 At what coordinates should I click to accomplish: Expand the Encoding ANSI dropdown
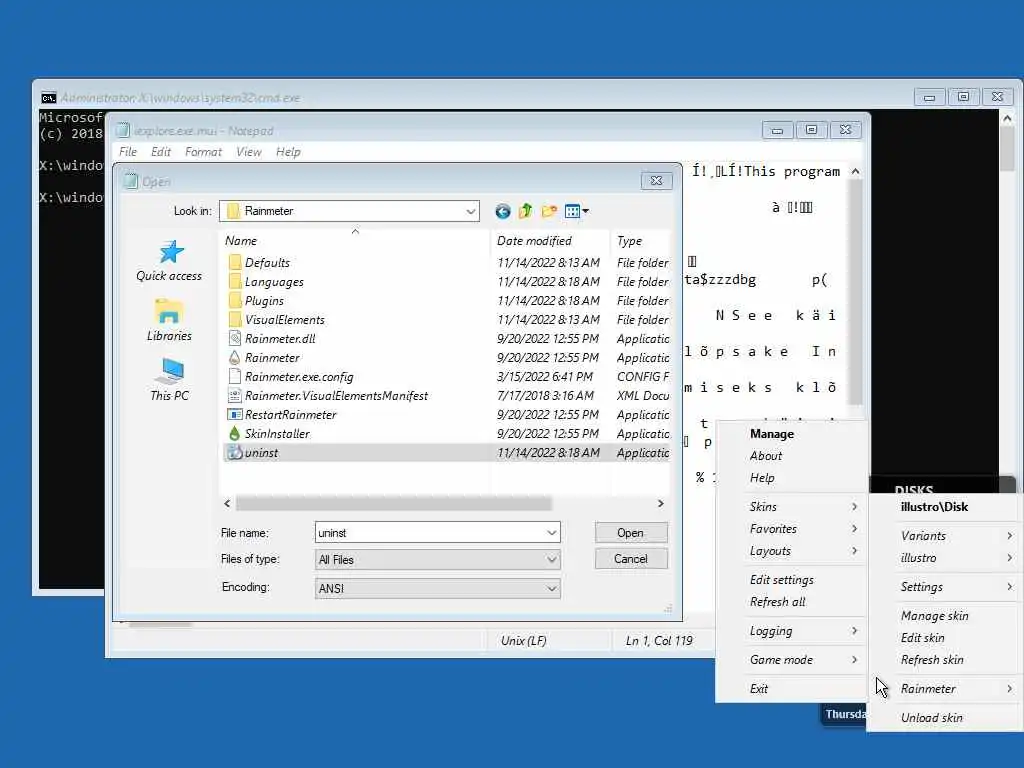click(x=552, y=588)
